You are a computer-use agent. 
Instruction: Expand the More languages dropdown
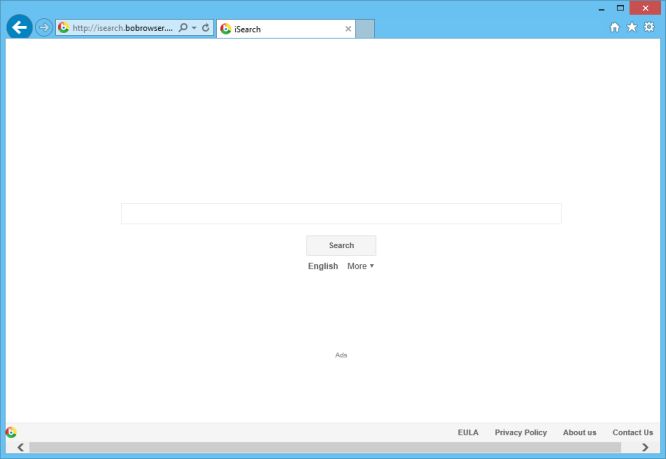coord(361,266)
